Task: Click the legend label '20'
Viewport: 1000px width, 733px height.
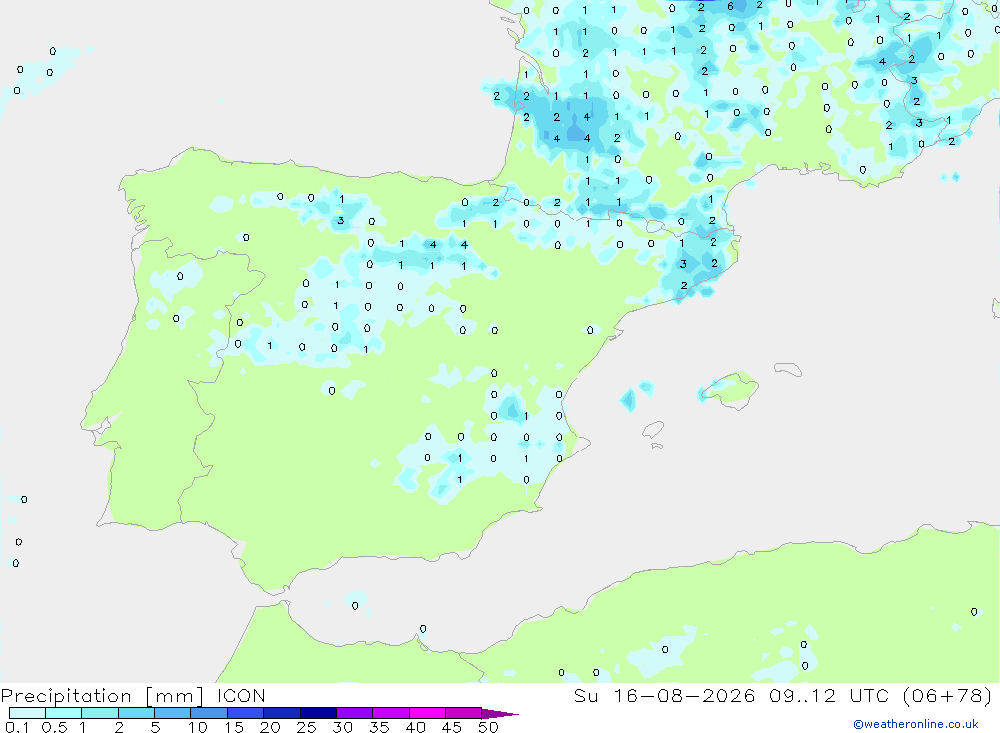Action: [270, 727]
